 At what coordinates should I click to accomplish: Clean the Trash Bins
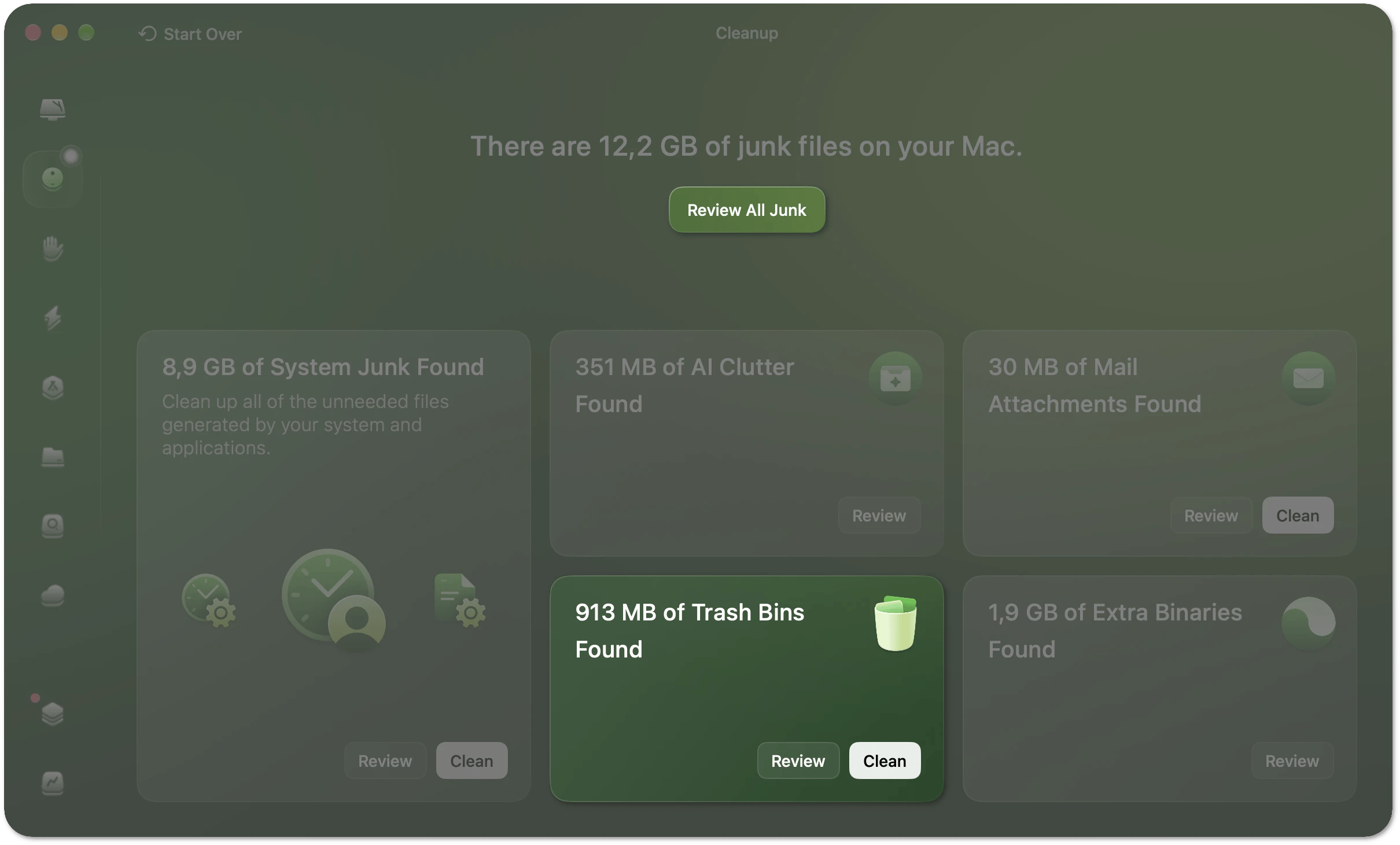[x=885, y=760]
